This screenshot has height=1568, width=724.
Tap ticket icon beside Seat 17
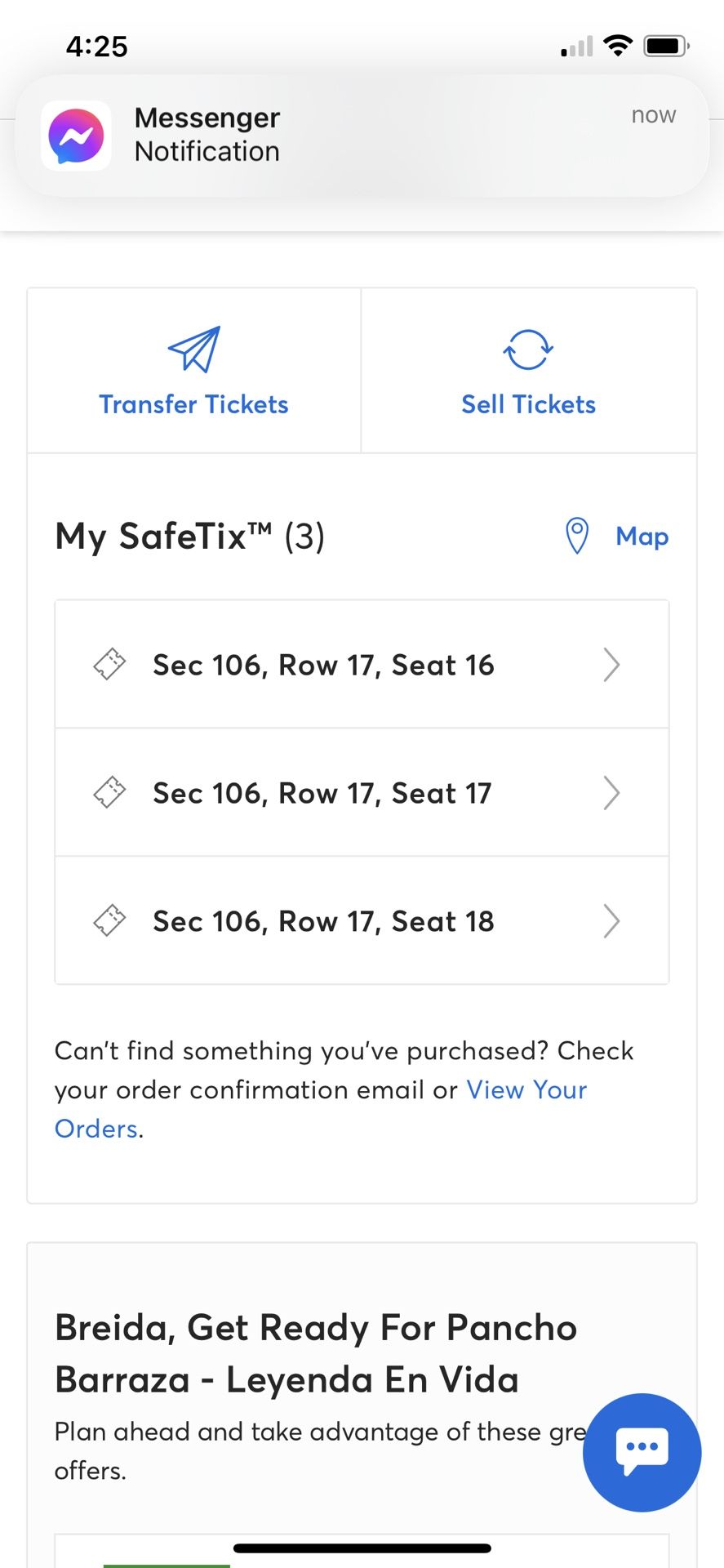[x=109, y=792]
